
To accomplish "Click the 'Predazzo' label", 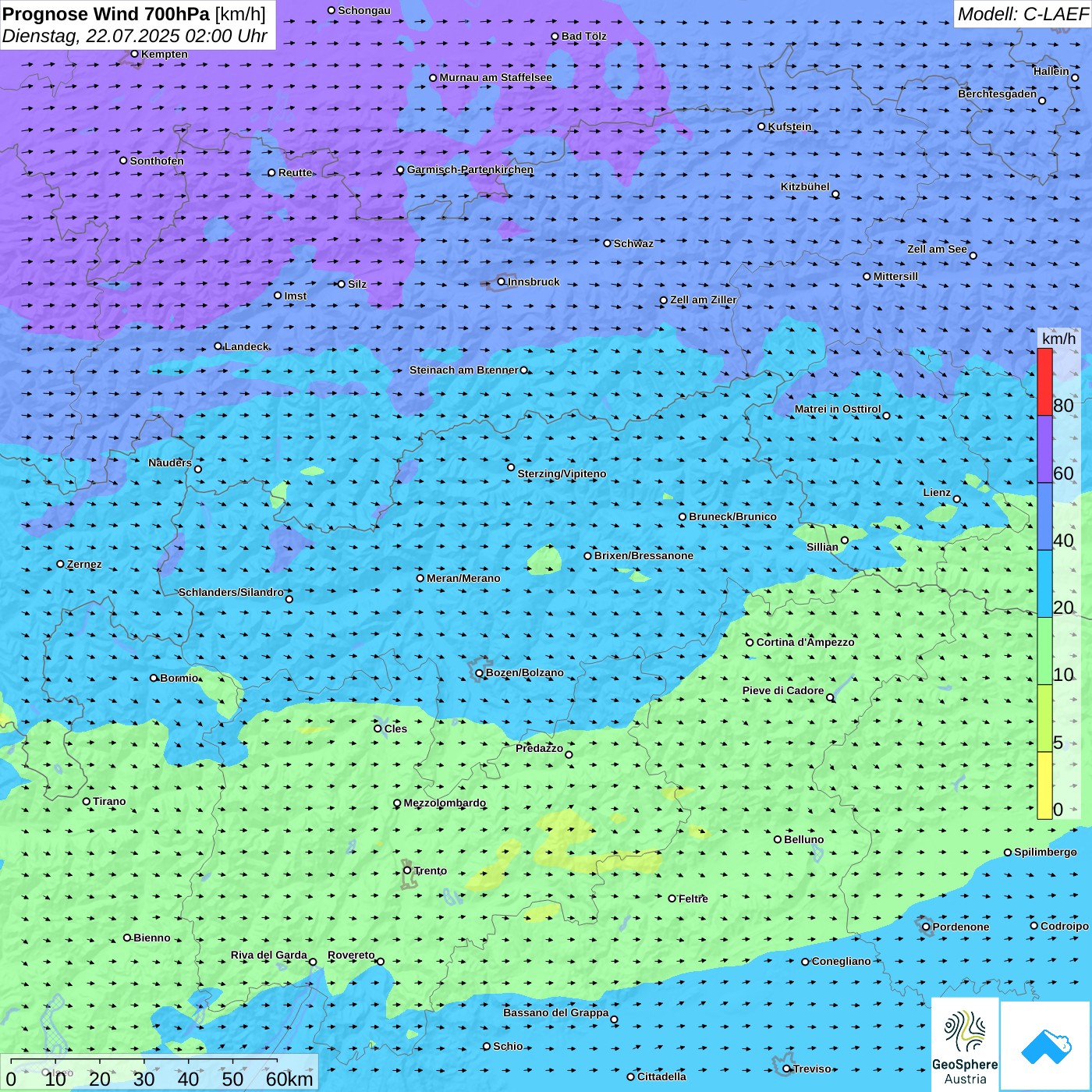I will pos(539,748).
